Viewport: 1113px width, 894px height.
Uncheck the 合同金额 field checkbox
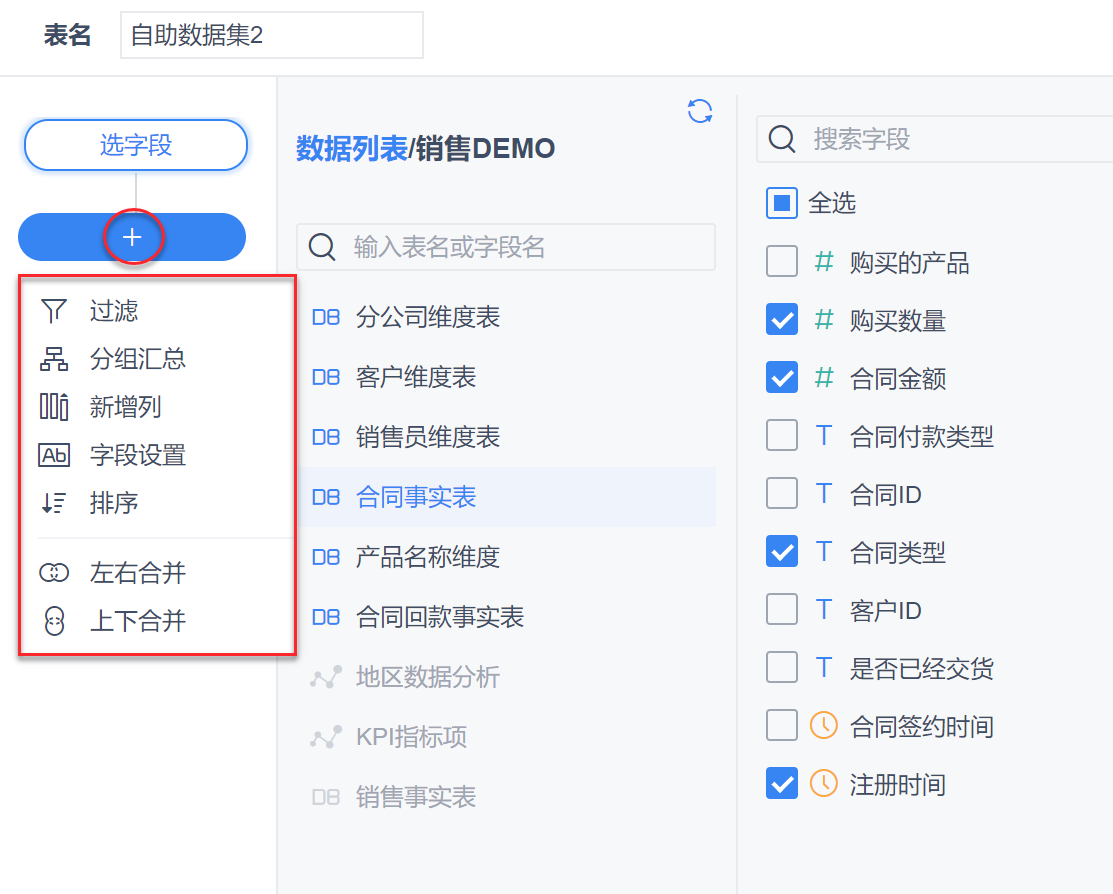[x=782, y=378]
